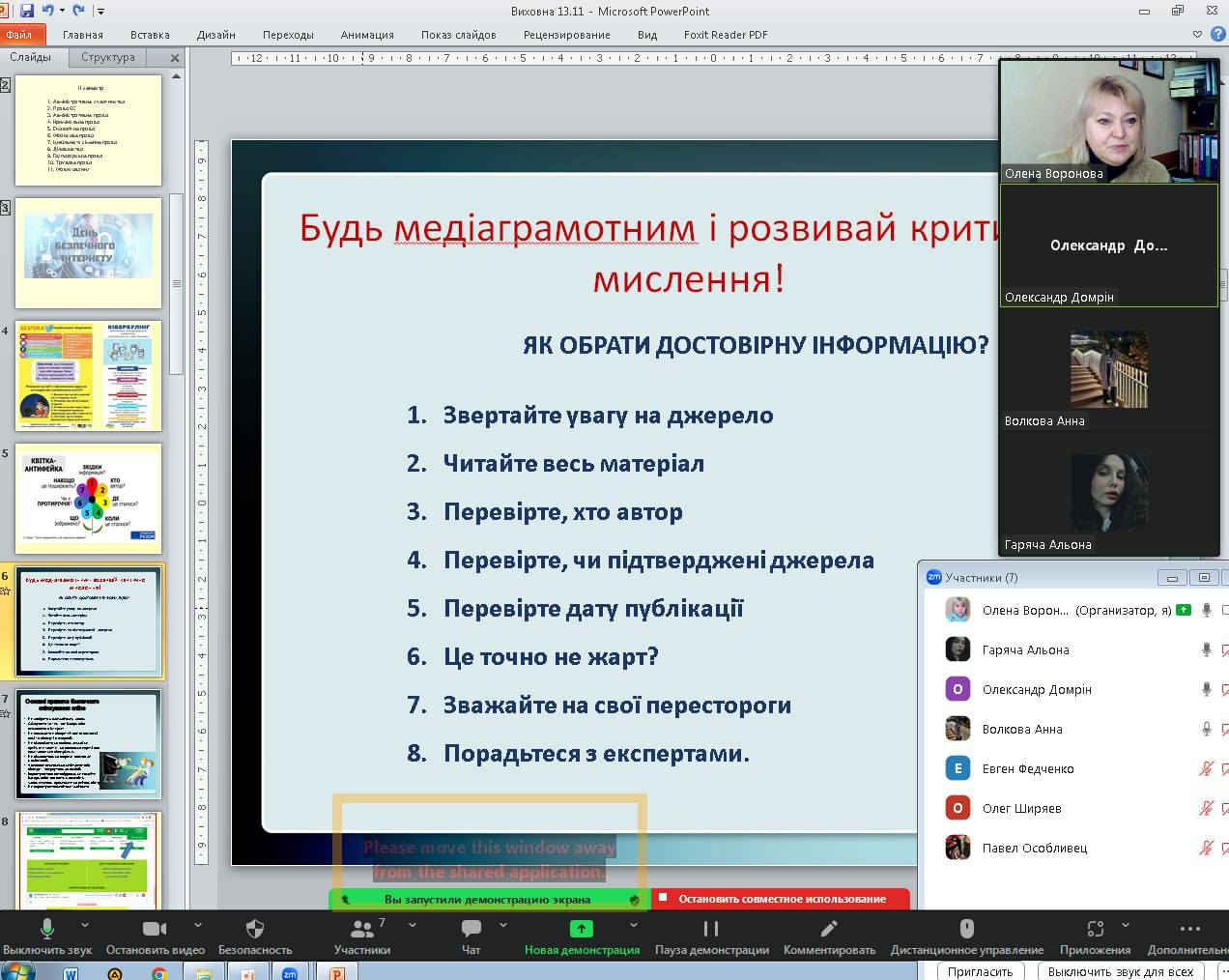Select slide 4 thumbnail in slide panel
Screen dimensions: 1229x980
(x=88, y=376)
